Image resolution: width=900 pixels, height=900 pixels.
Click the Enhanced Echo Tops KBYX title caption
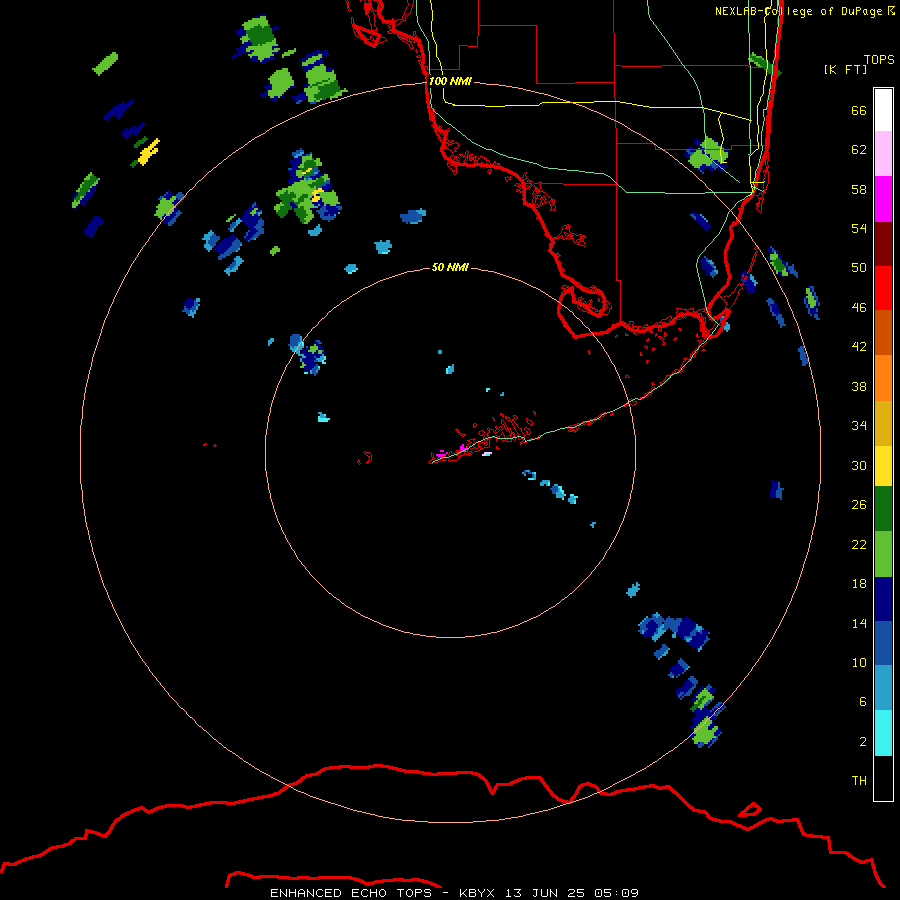(x=454, y=893)
